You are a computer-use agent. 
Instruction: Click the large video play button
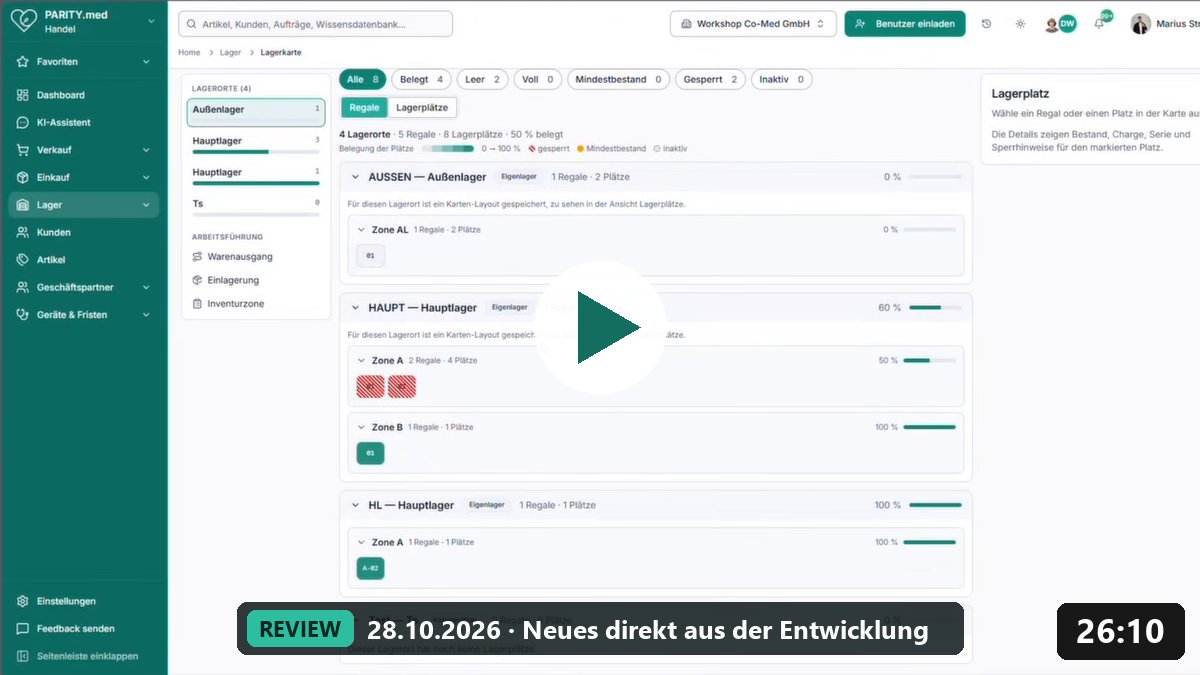click(x=600, y=327)
